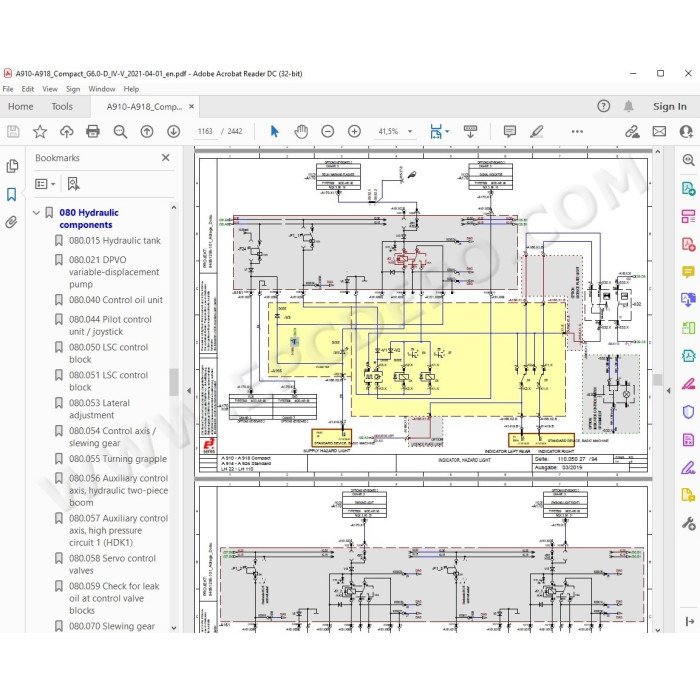Open the right pane search tool
This screenshot has width=700, height=700.
click(688, 160)
